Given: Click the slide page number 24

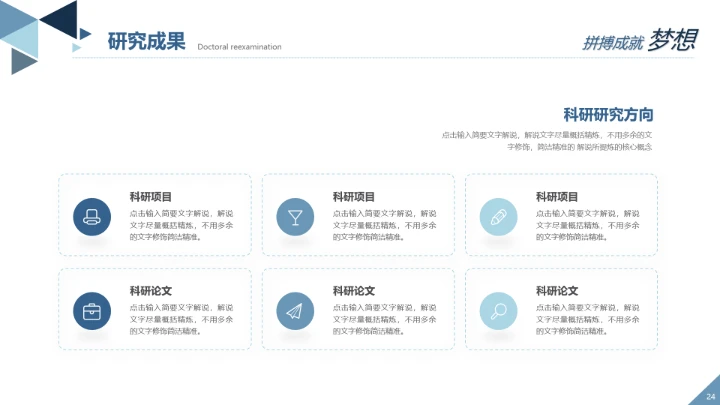Looking at the screenshot, I should pyautogui.click(x=711, y=397).
